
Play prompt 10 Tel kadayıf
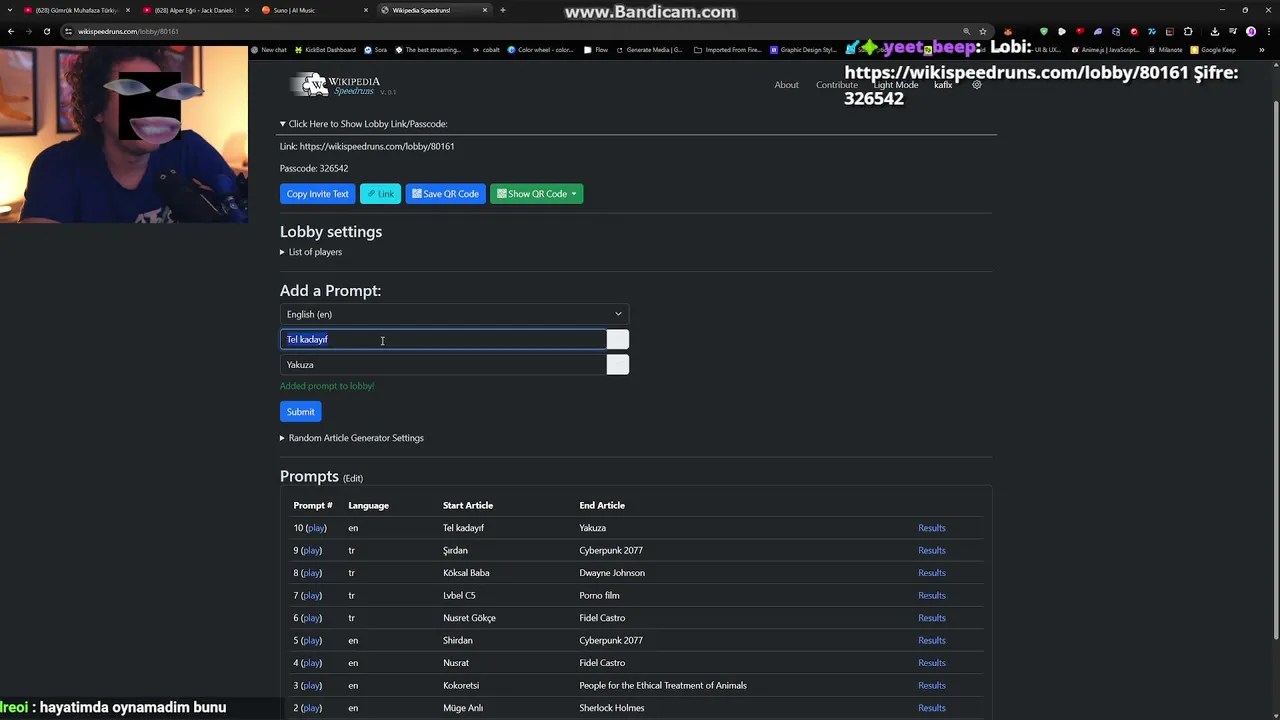tap(316, 528)
